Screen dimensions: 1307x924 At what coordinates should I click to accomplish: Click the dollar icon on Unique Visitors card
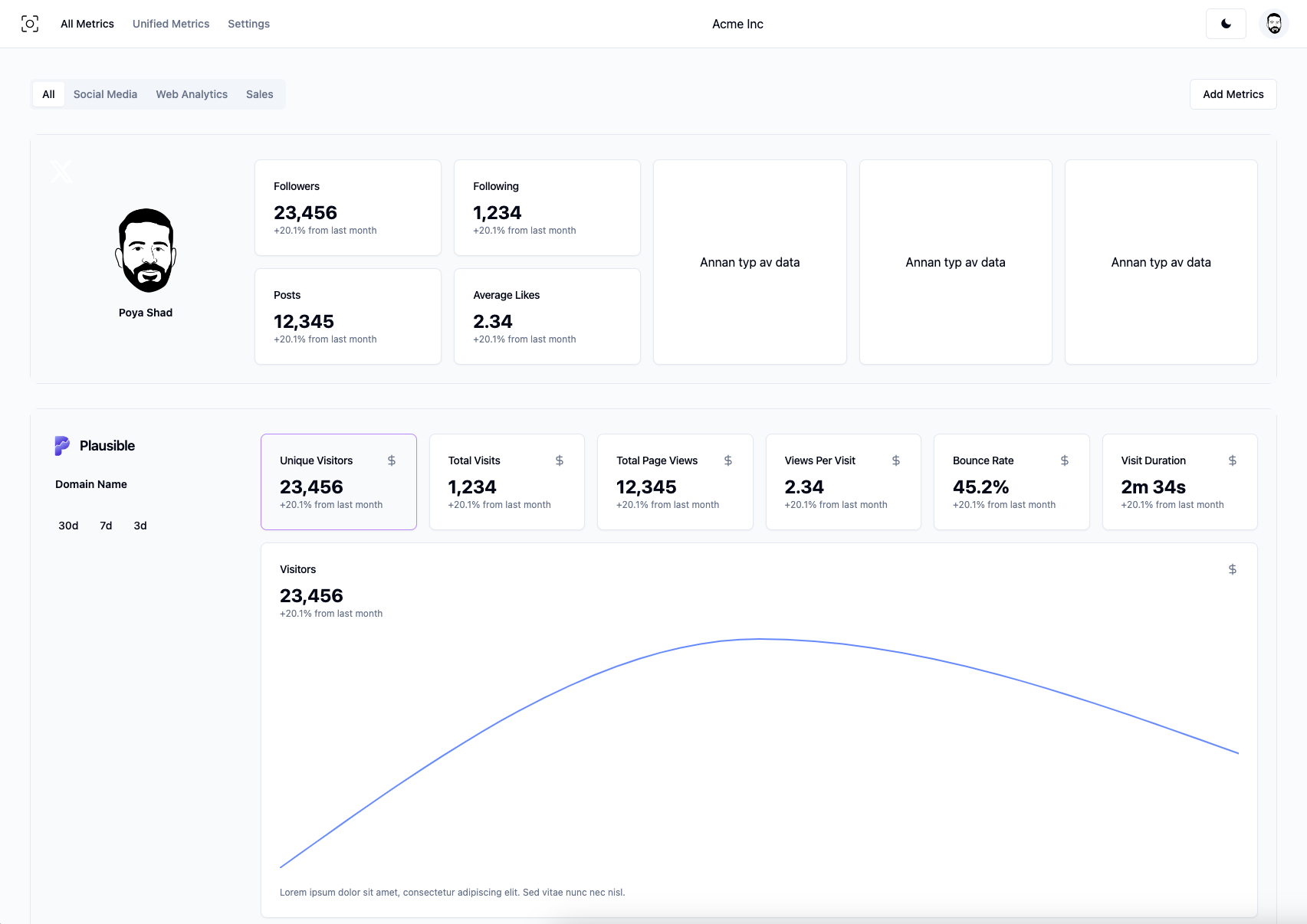391,460
